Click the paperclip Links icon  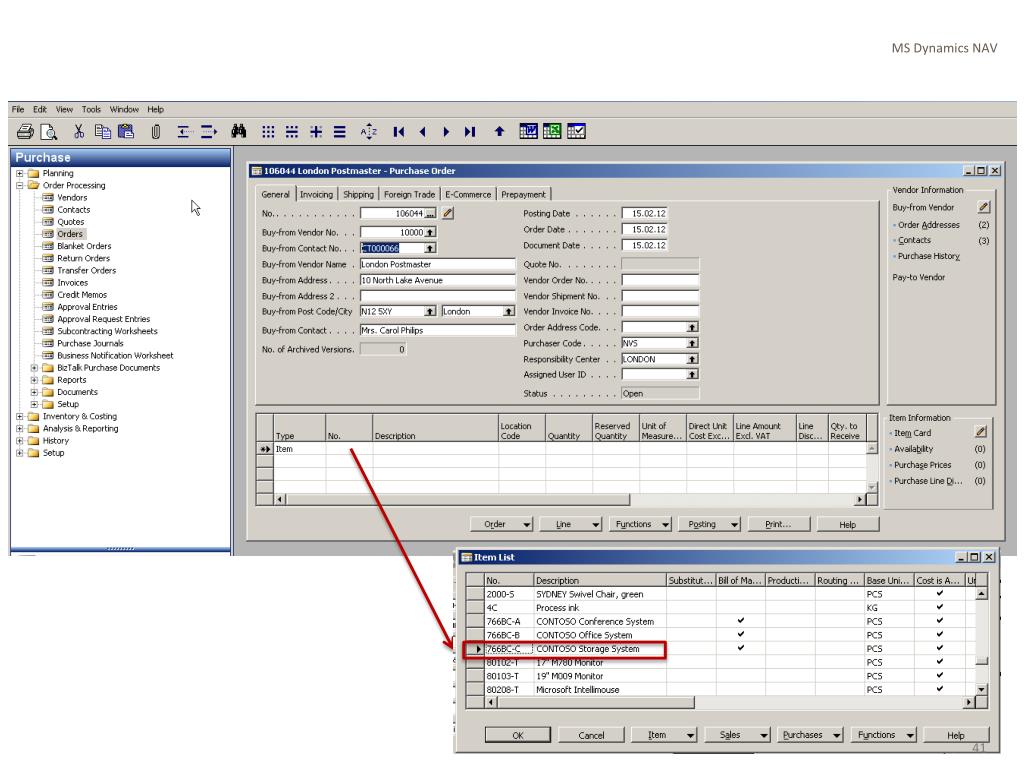point(155,132)
